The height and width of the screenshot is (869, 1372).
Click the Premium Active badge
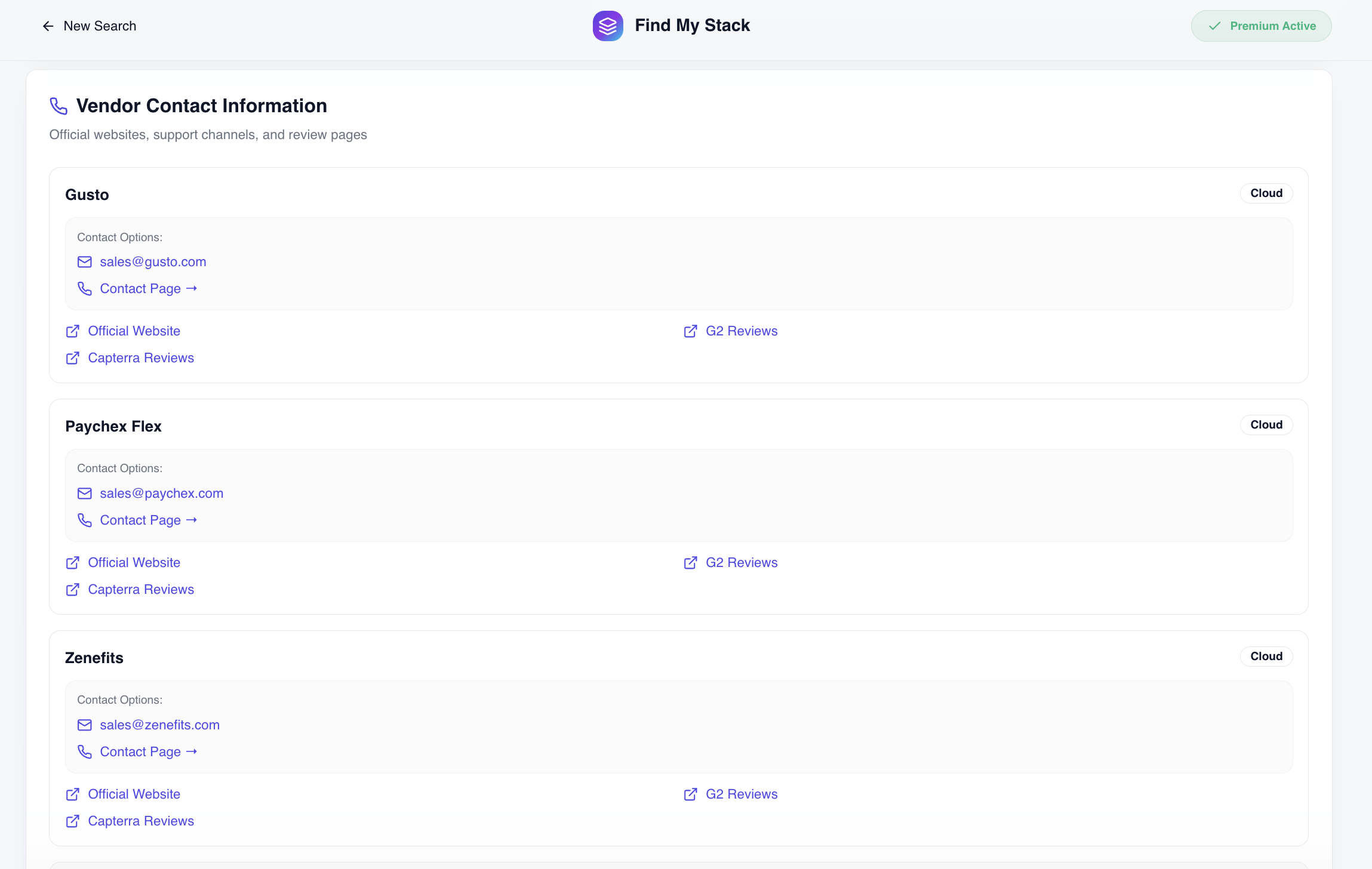pyautogui.click(x=1261, y=26)
